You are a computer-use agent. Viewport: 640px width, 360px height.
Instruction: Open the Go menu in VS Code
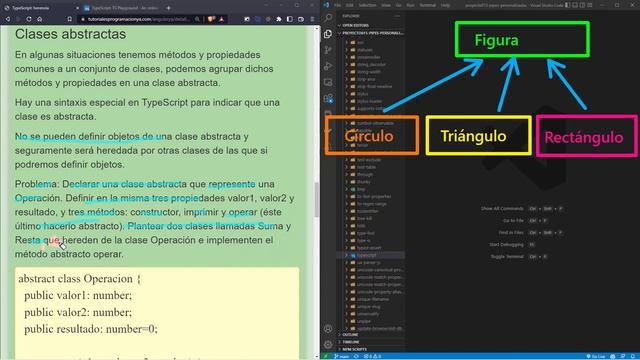coord(399,5)
